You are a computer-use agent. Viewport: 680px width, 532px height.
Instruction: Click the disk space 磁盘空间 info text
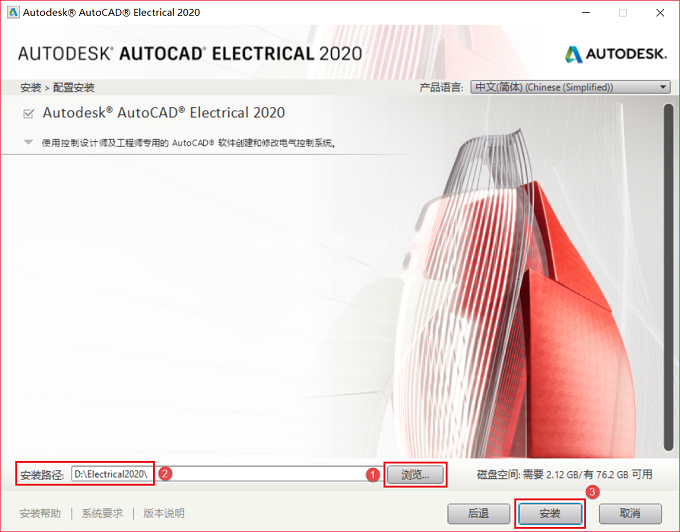[565, 474]
